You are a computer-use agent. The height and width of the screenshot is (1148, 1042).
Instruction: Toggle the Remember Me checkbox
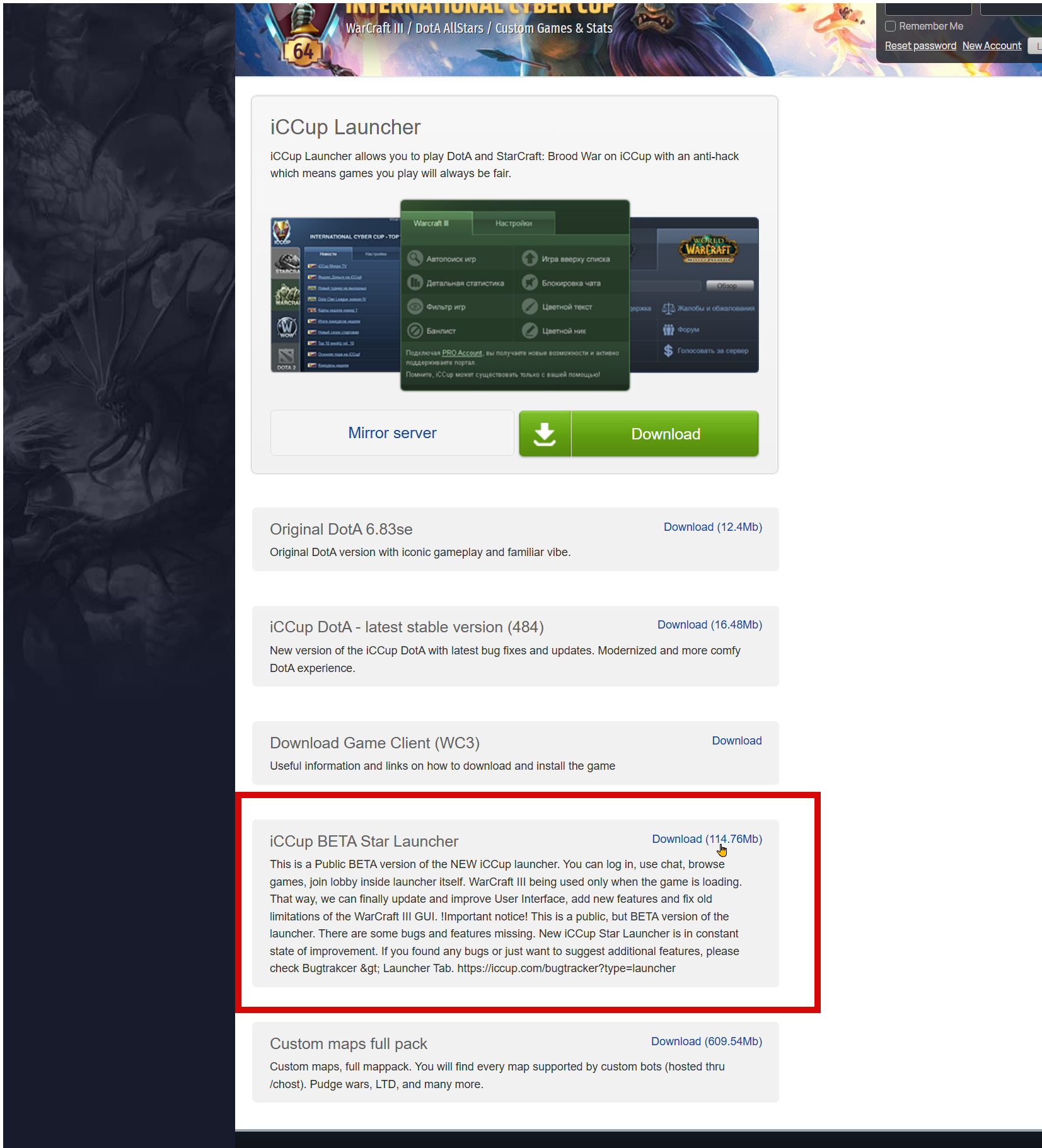890,26
